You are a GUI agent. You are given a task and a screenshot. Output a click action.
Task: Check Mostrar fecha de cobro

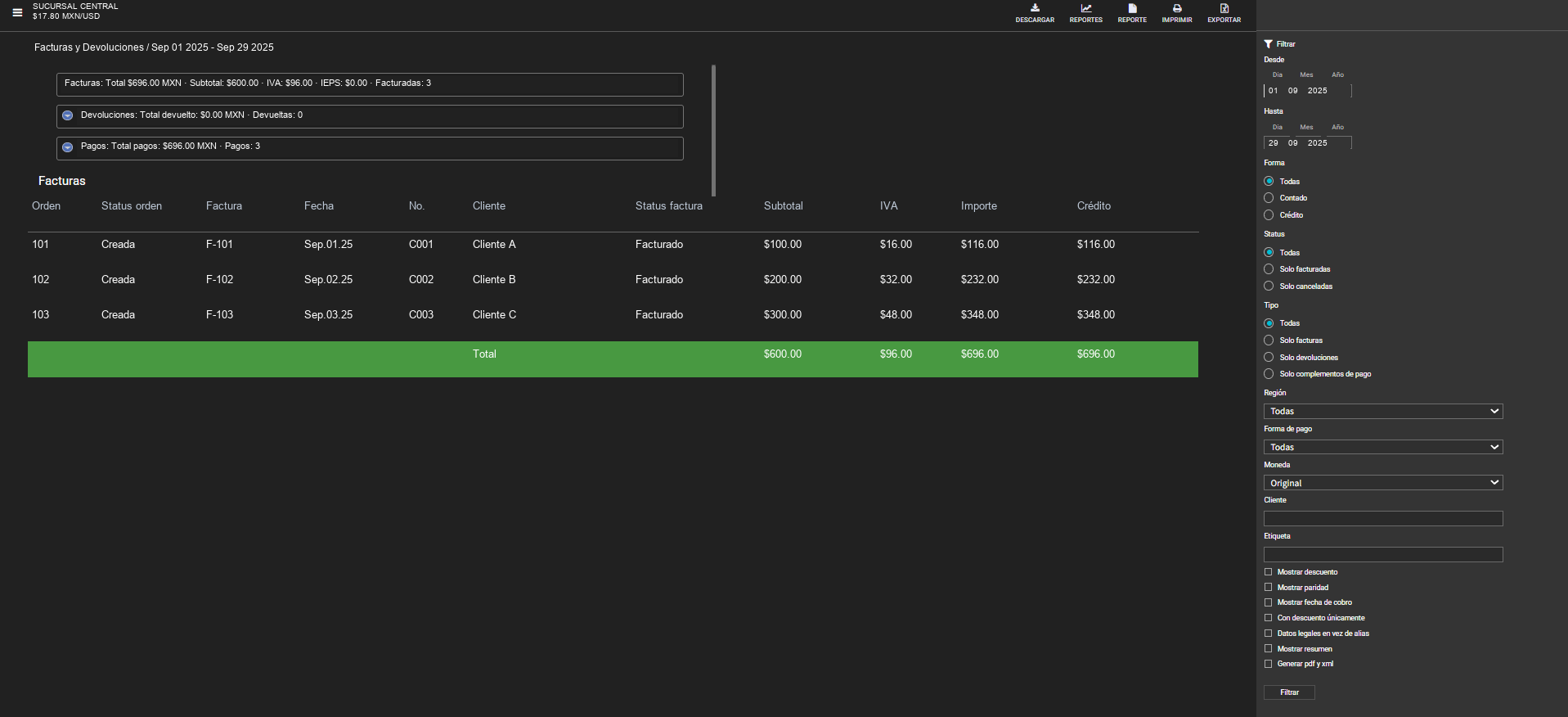point(1269,602)
